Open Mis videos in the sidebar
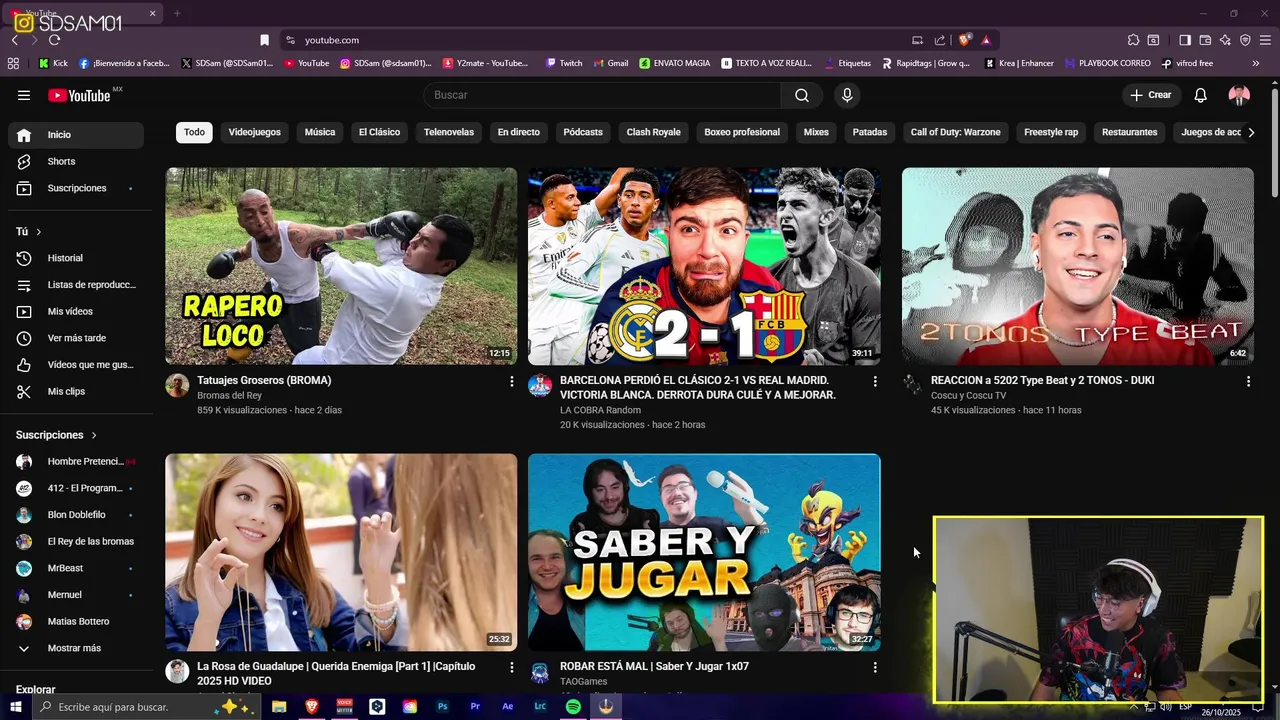The image size is (1280, 720). (76, 311)
